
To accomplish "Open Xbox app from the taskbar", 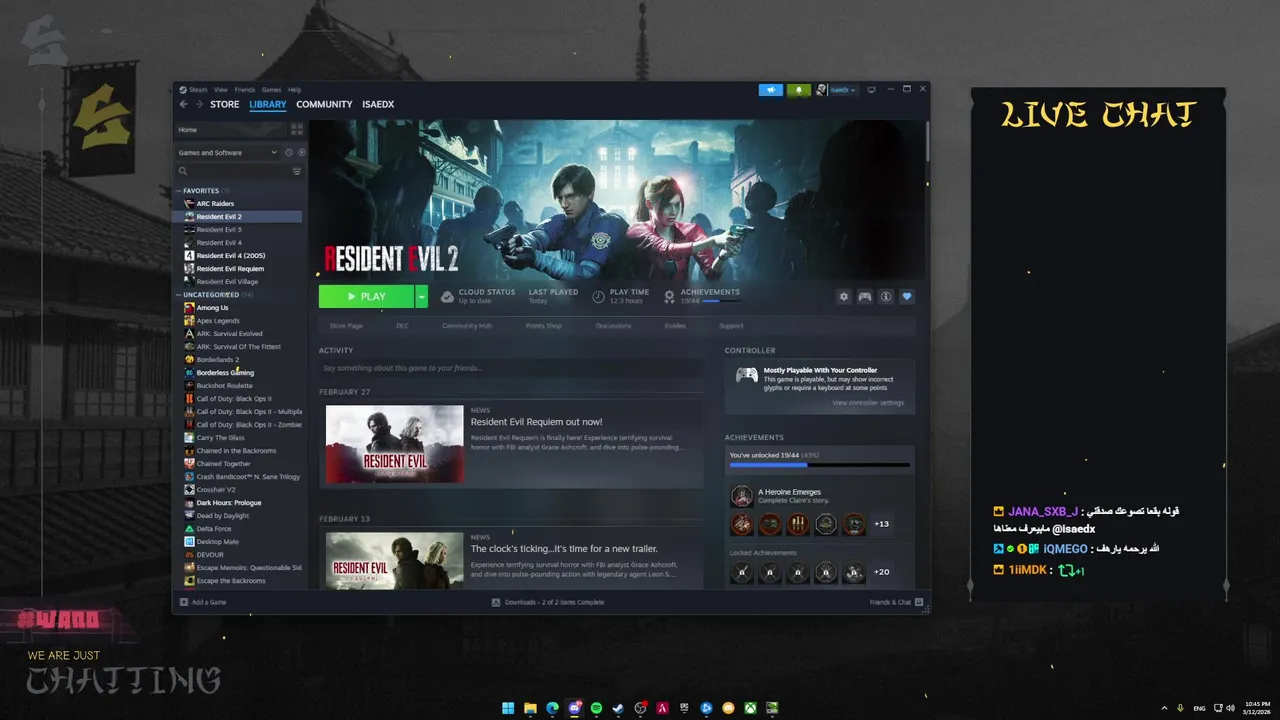I will [750, 708].
